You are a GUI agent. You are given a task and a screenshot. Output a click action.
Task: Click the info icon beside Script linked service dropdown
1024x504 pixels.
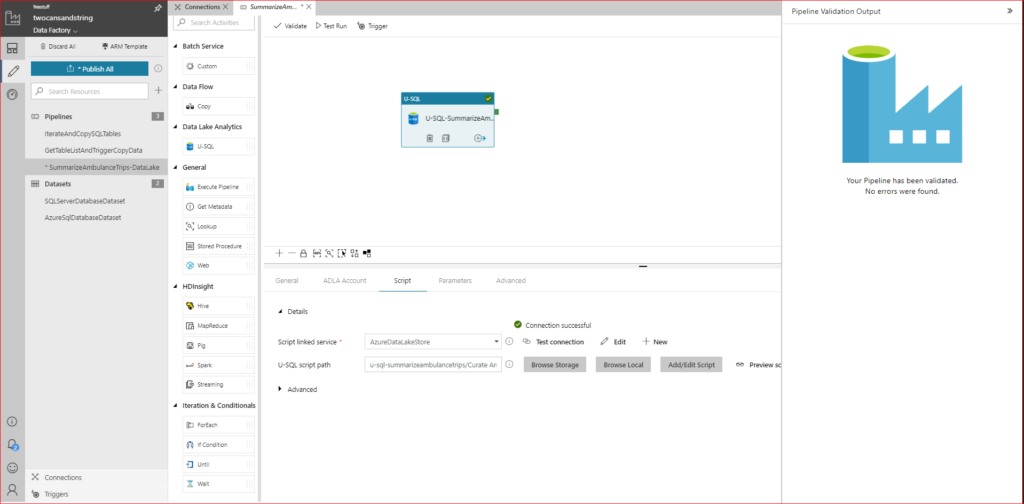coord(509,341)
